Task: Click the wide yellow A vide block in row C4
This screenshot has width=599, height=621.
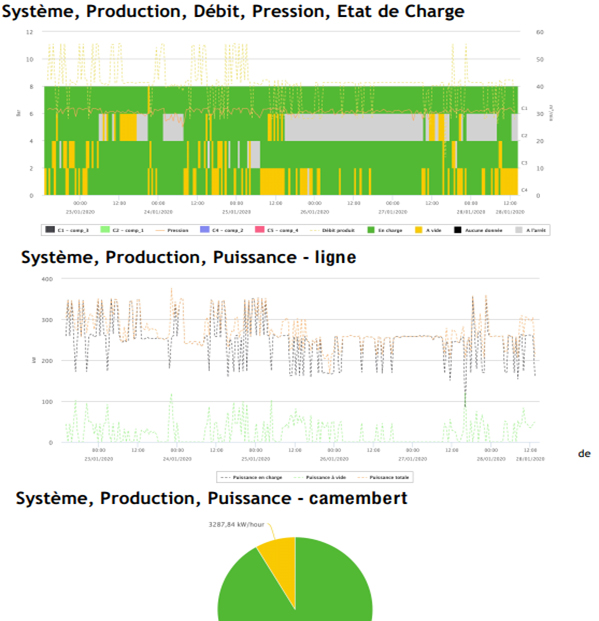Action: coord(272,181)
